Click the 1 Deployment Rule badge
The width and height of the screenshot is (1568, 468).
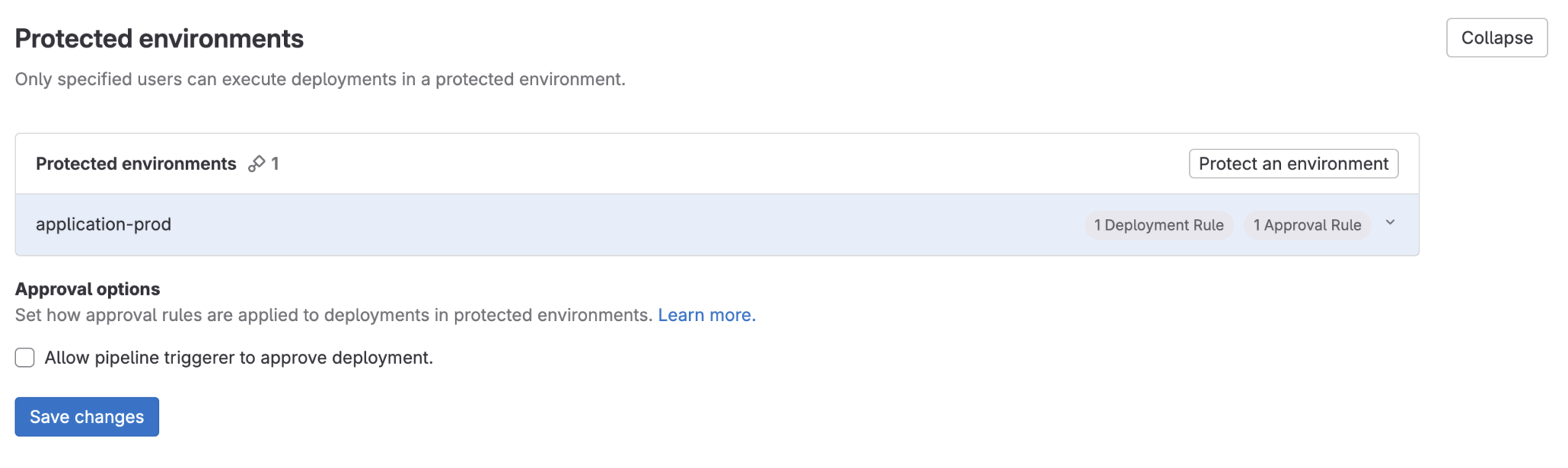(x=1158, y=225)
